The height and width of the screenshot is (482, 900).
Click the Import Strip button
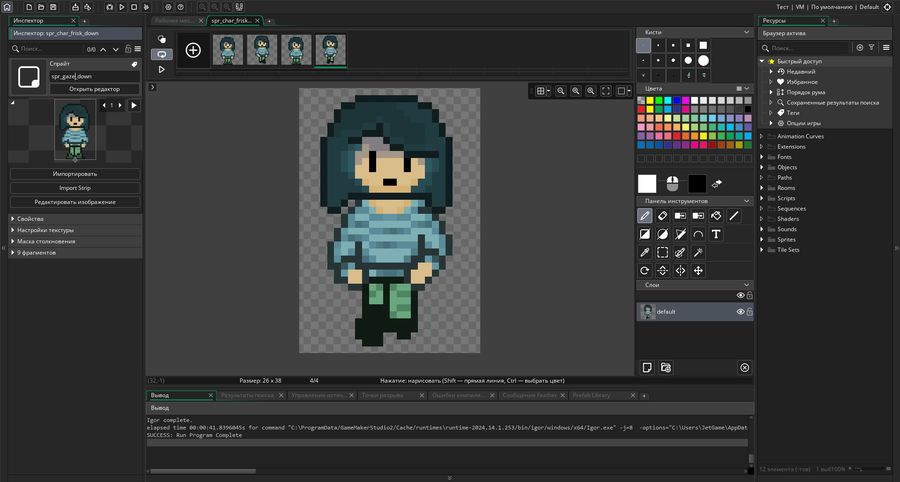pos(75,188)
